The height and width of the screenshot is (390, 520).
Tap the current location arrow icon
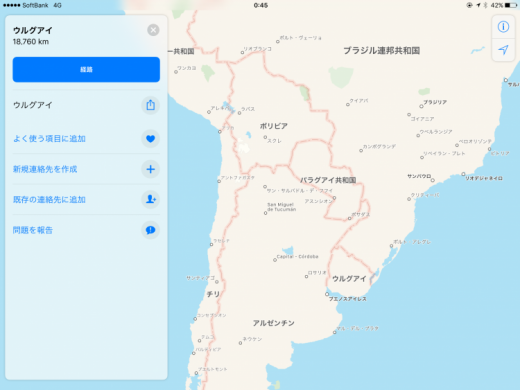tap(503, 50)
